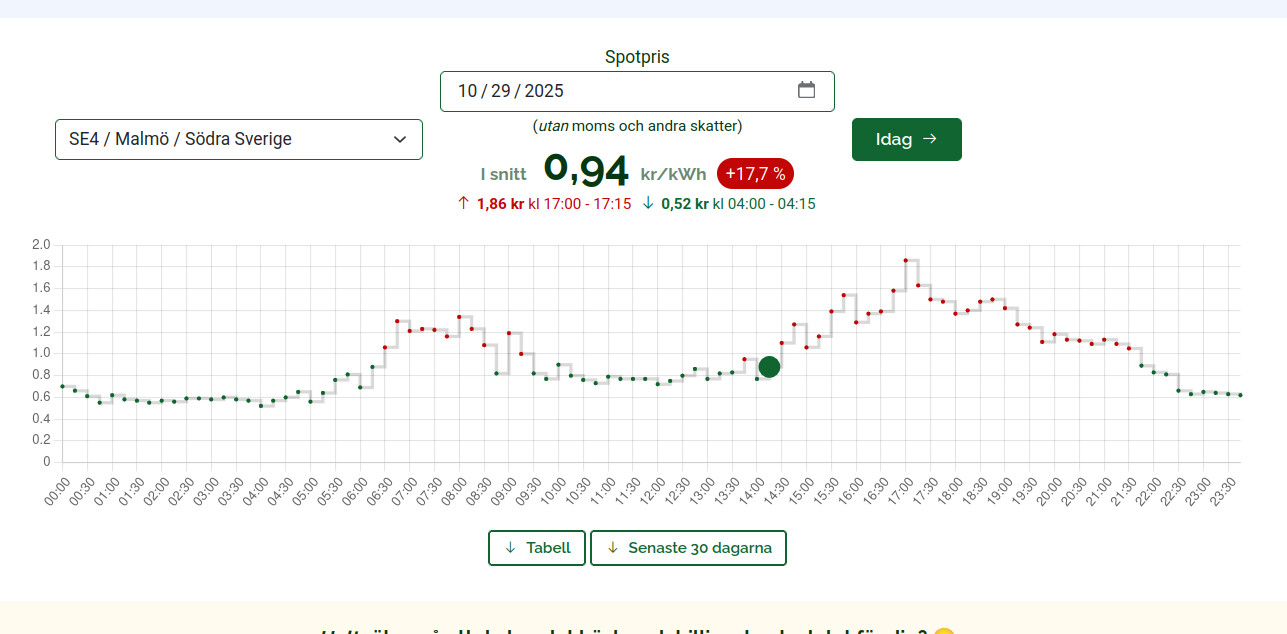Click the Idag button

tap(906, 139)
